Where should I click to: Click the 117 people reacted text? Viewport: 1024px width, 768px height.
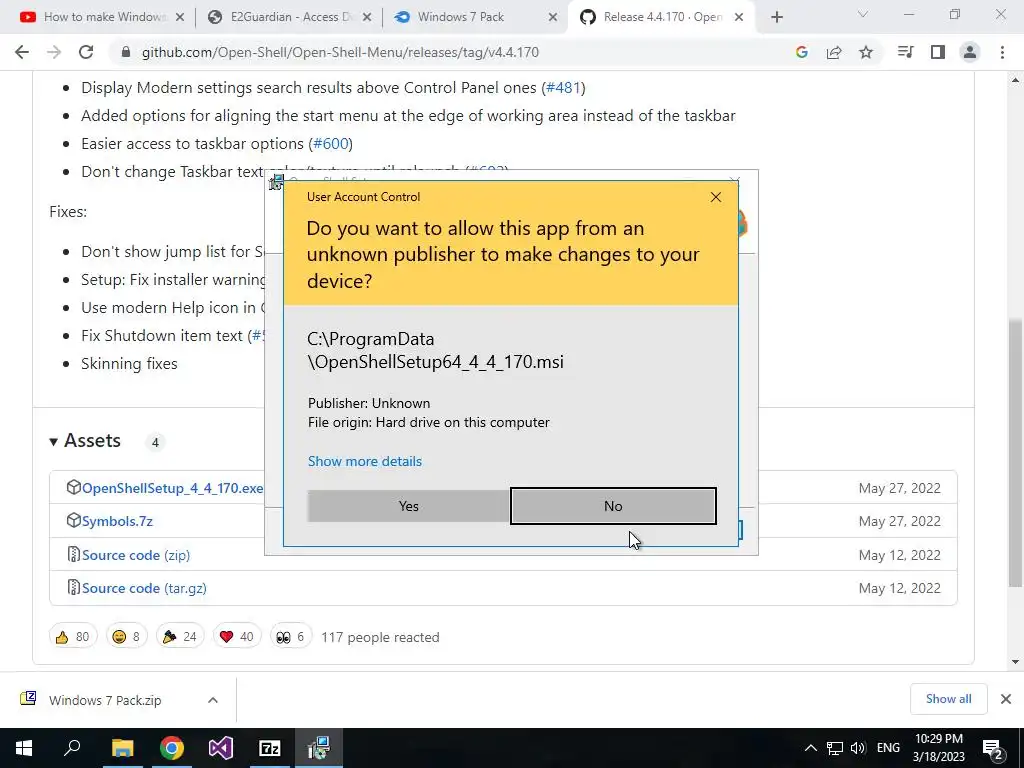(380, 637)
